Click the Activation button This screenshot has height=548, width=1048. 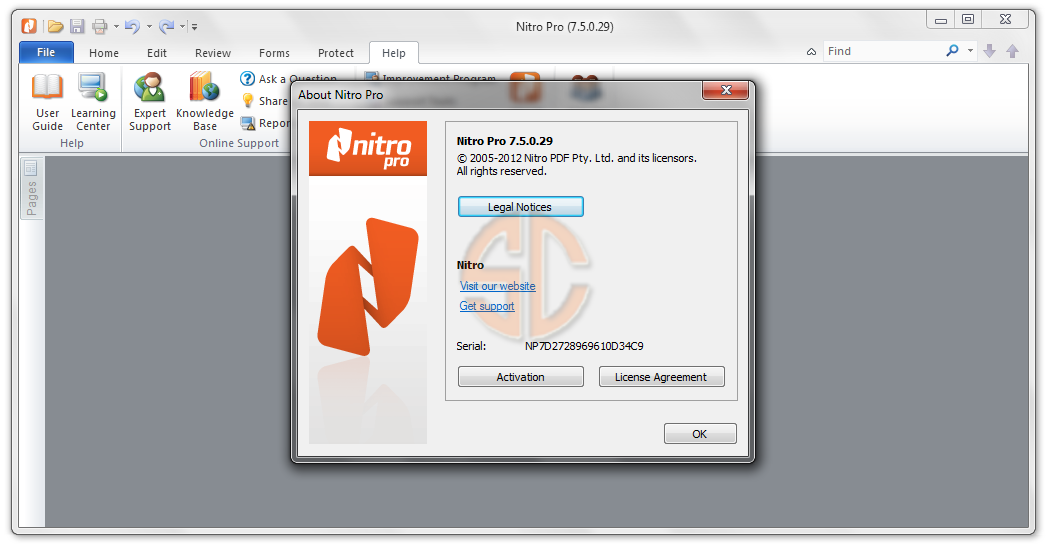point(520,377)
